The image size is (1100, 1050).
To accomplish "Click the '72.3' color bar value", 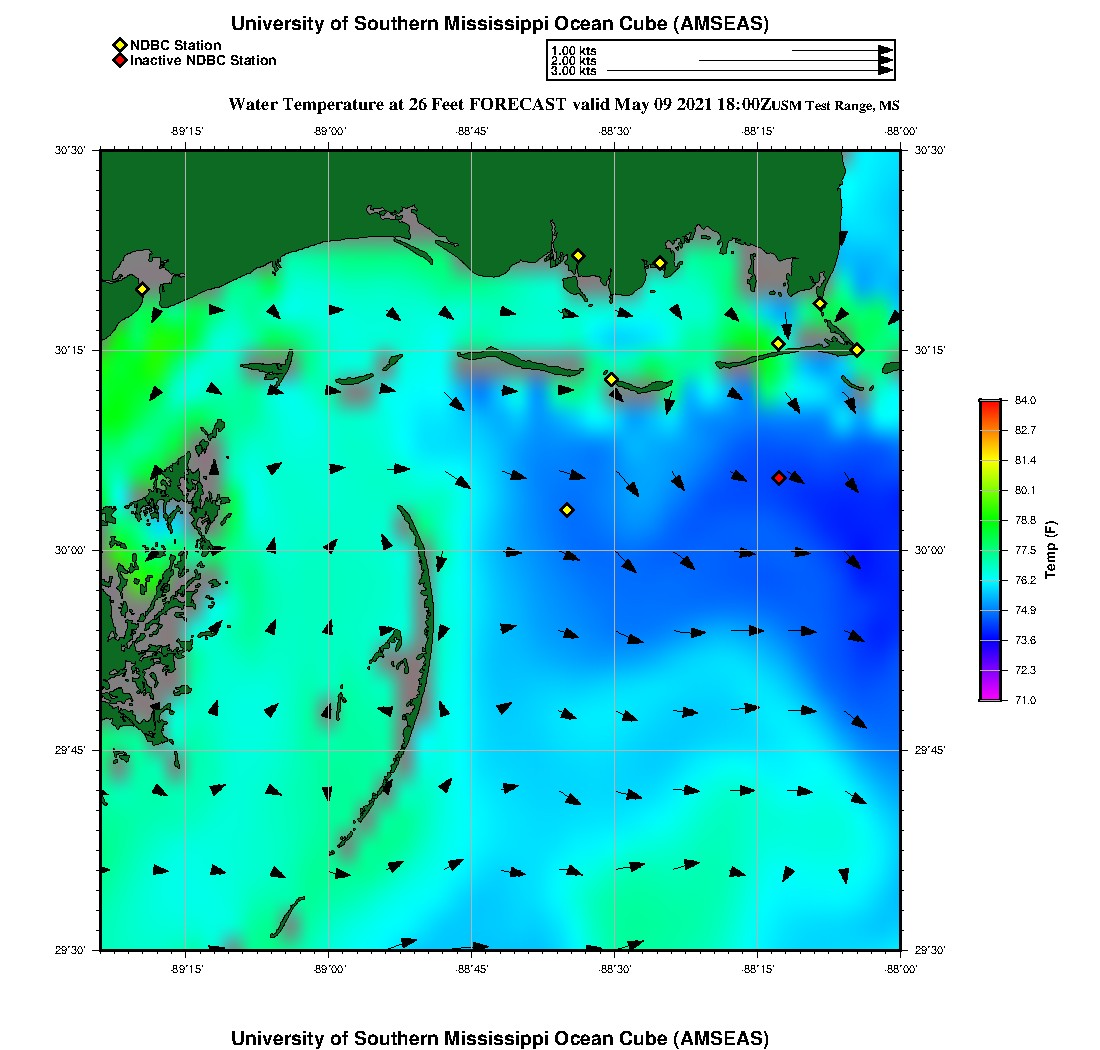I will pyautogui.click(x=1025, y=670).
